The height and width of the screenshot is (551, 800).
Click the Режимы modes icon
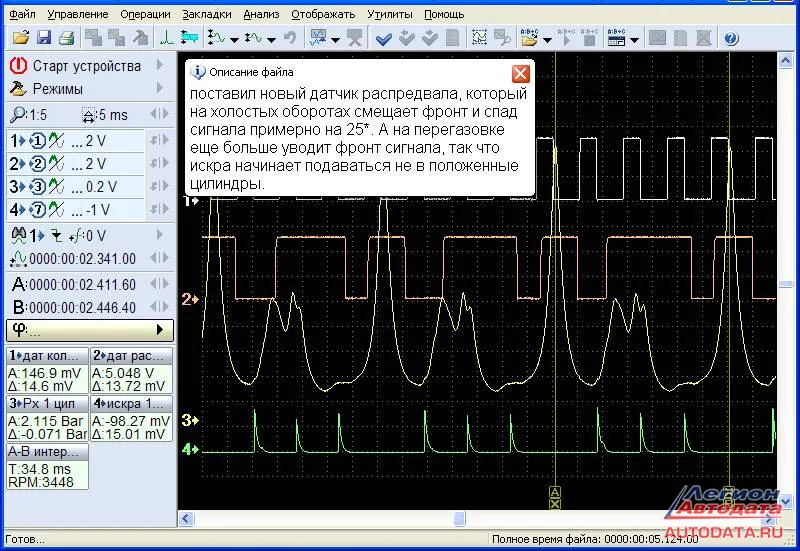click(18, 89)
